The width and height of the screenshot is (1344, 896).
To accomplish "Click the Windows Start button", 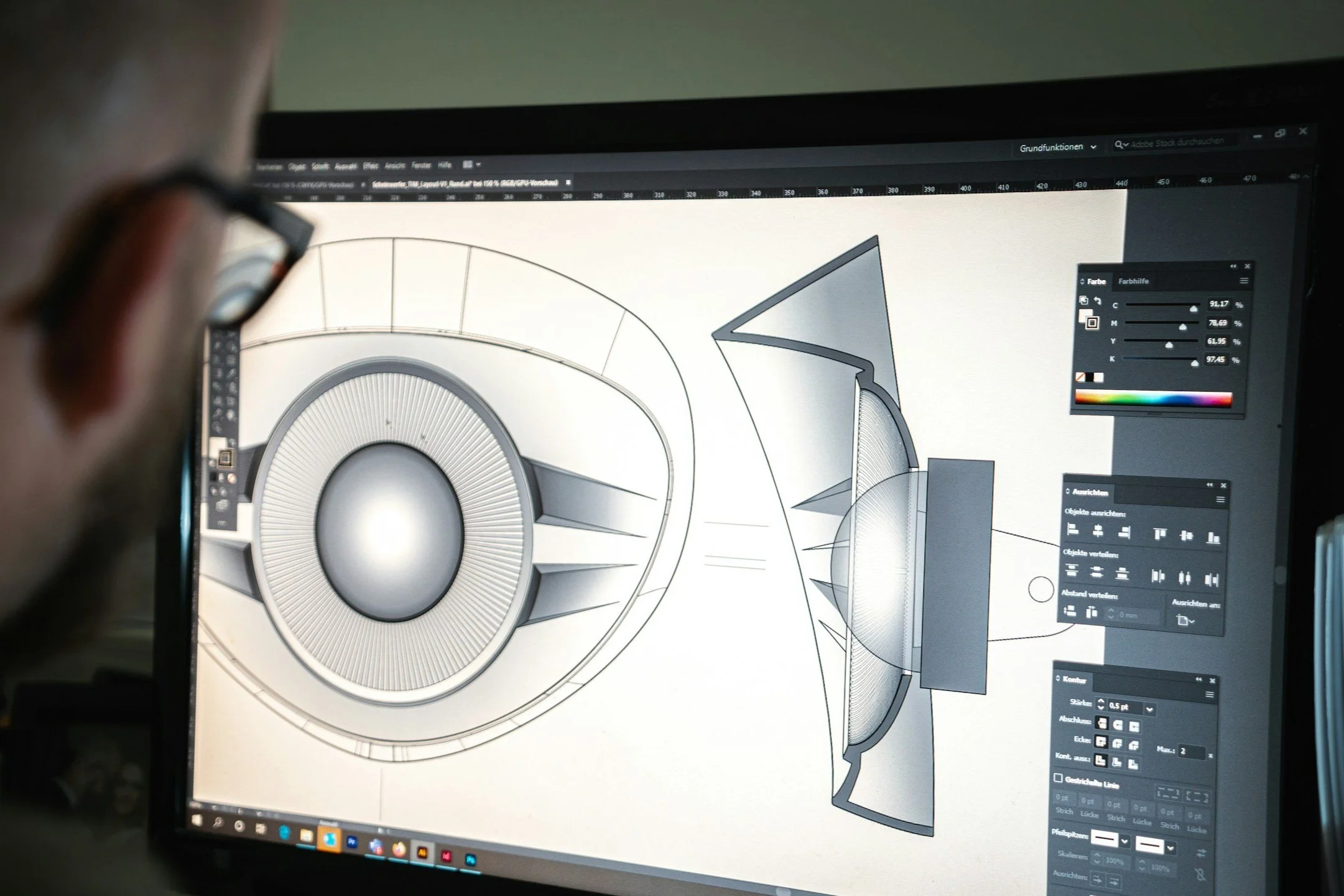I will (x=197, y=820).
